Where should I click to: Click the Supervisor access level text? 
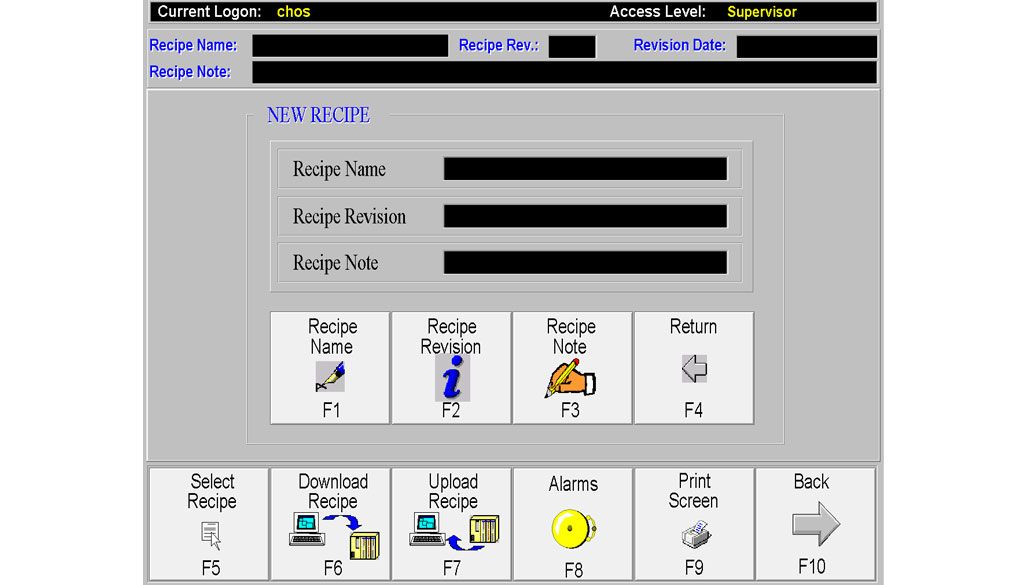(761, 12)
